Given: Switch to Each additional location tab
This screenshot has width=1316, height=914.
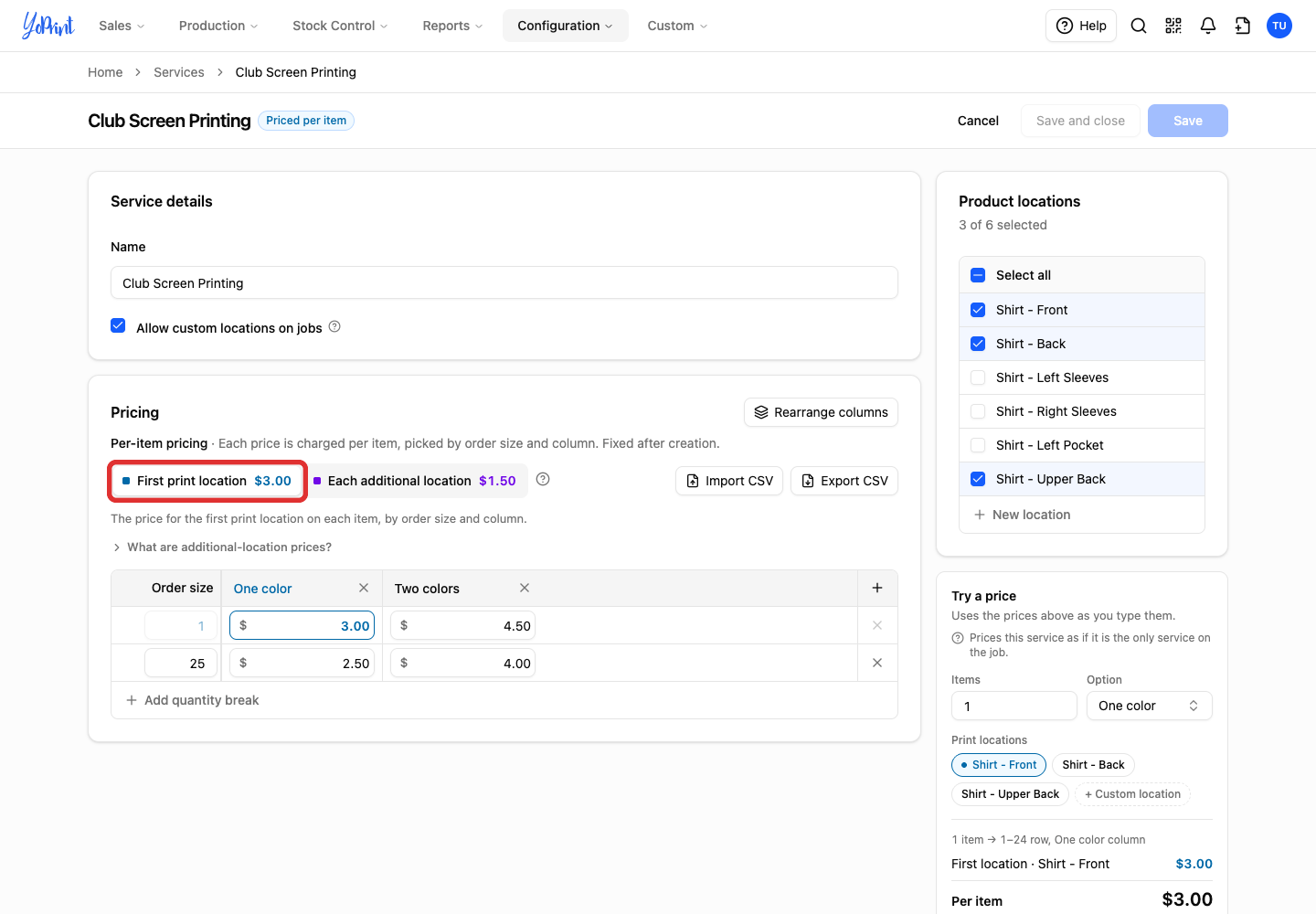Looking at the screenshot, I should (415, 481).
